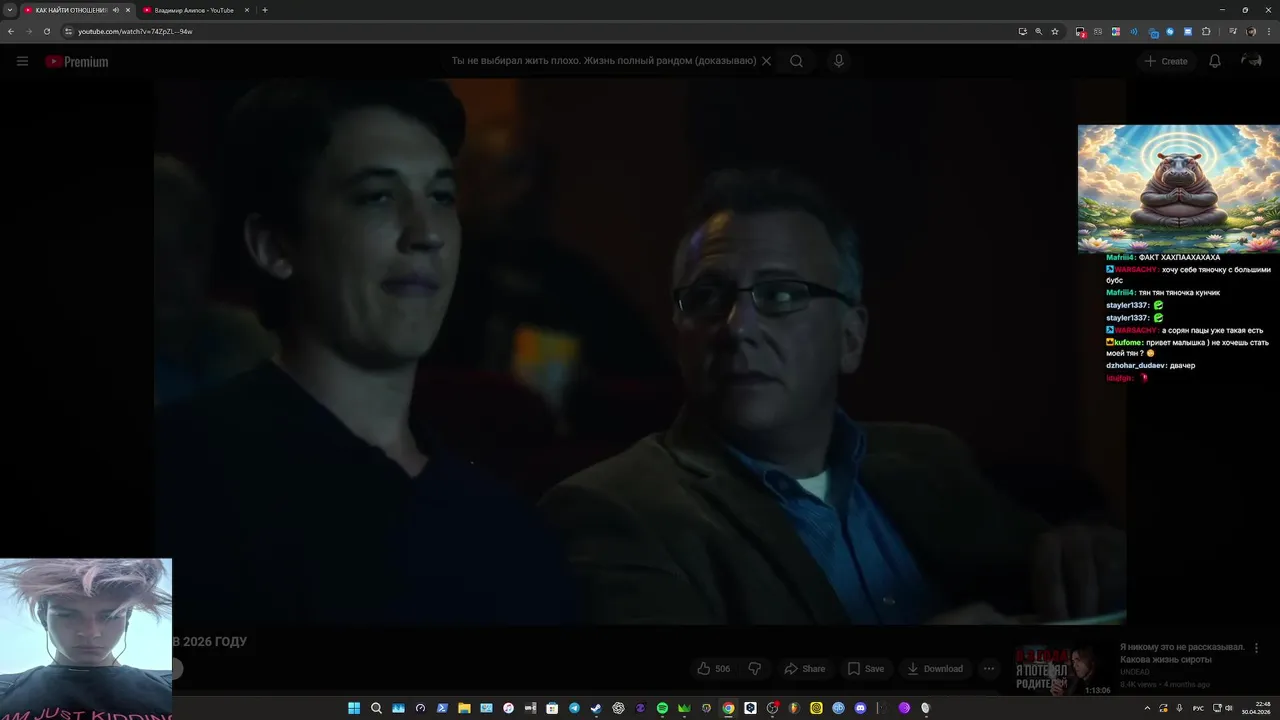Open zoom level indicator in address bar

1038,31
